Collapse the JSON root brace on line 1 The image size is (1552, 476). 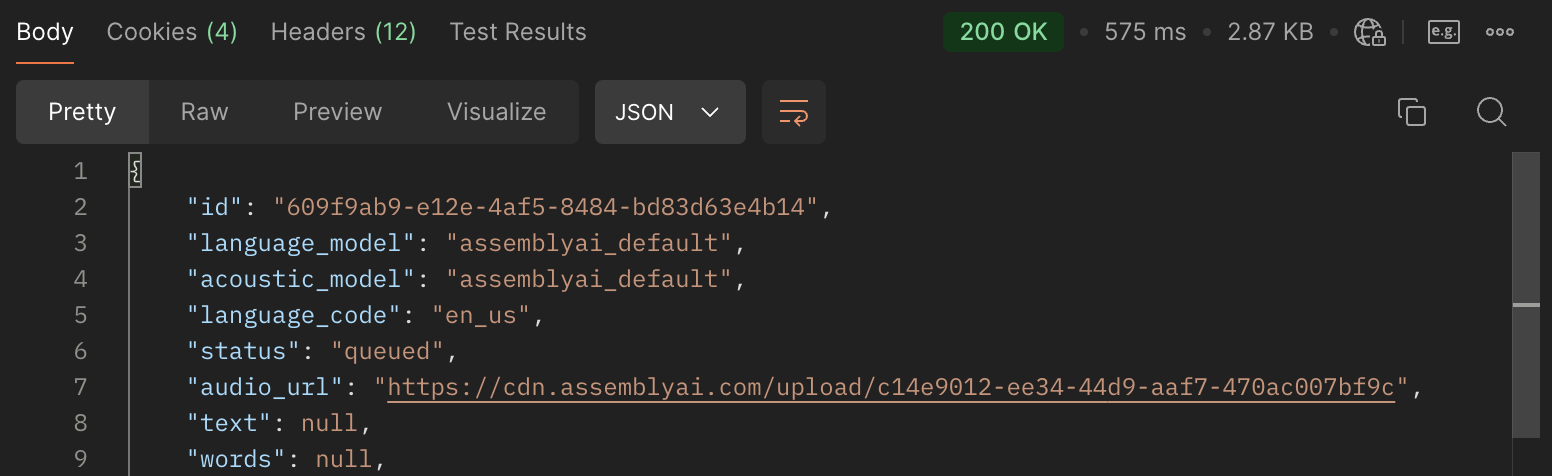136,172
